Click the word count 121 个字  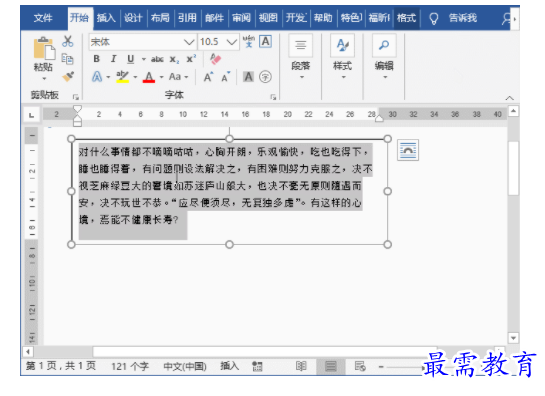click(x=130, y=366)
